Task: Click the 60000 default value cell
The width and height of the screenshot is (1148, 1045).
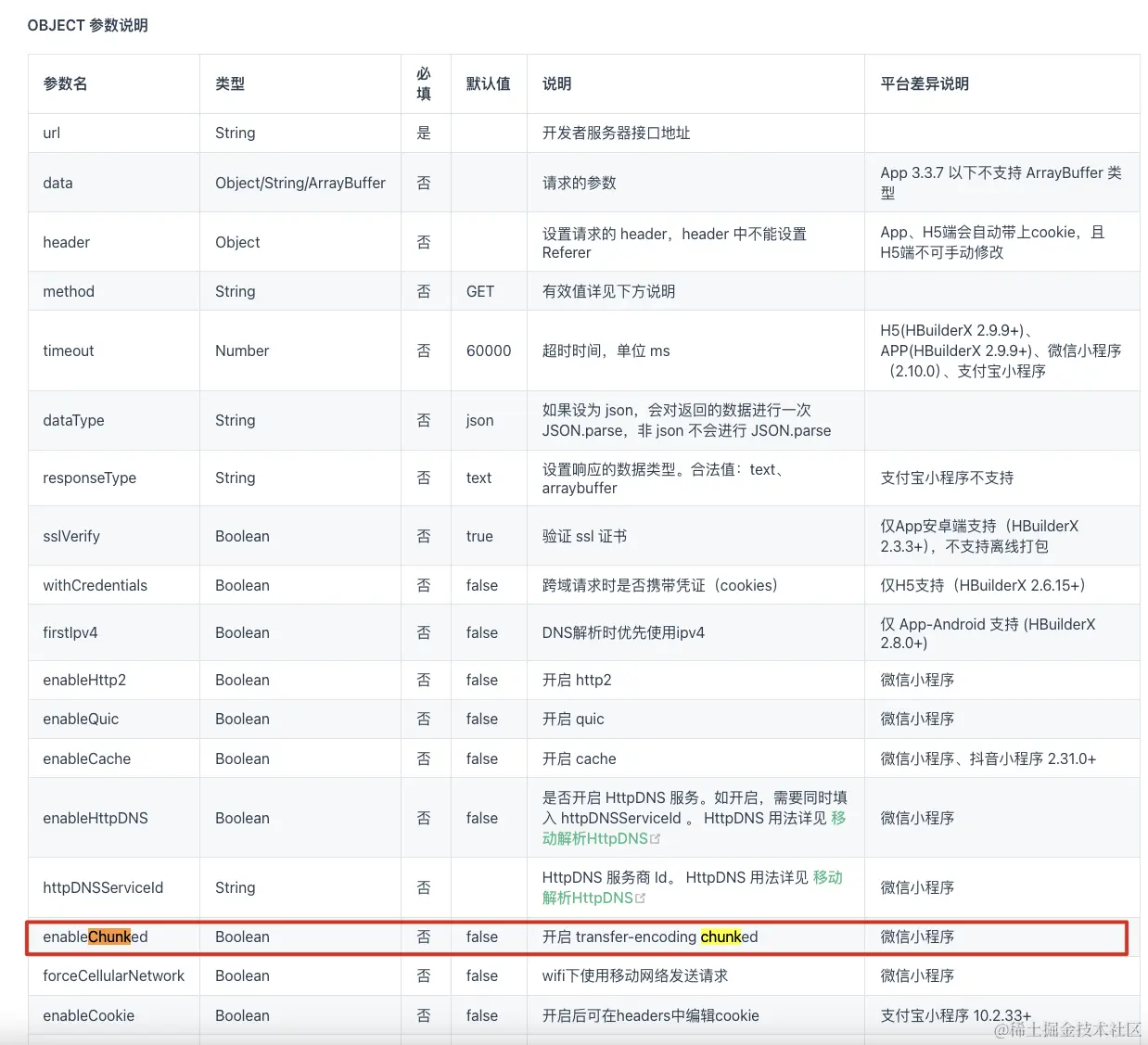Action: pos(489,350)
